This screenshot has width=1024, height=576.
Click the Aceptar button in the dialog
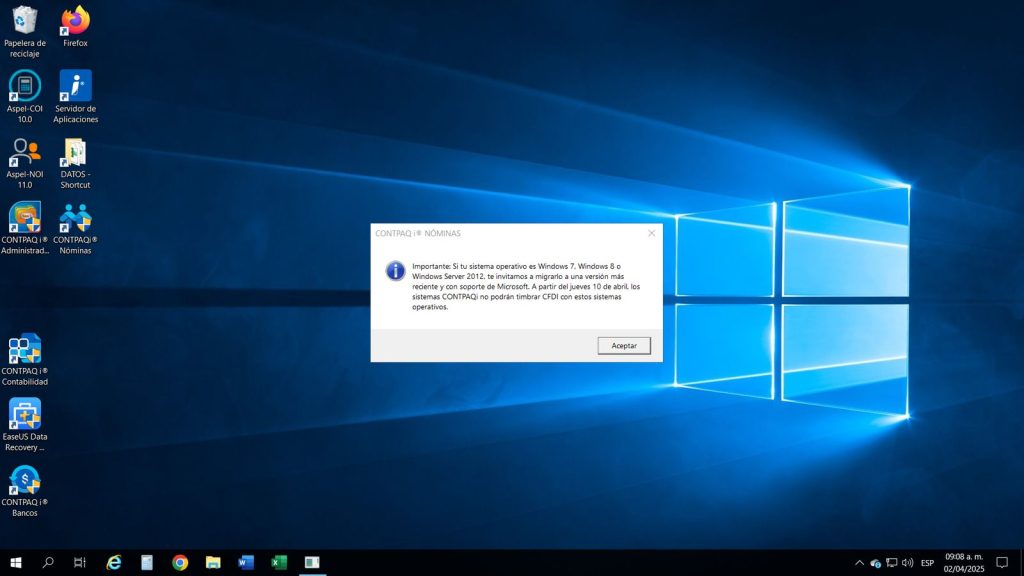(x=624, y=345)
